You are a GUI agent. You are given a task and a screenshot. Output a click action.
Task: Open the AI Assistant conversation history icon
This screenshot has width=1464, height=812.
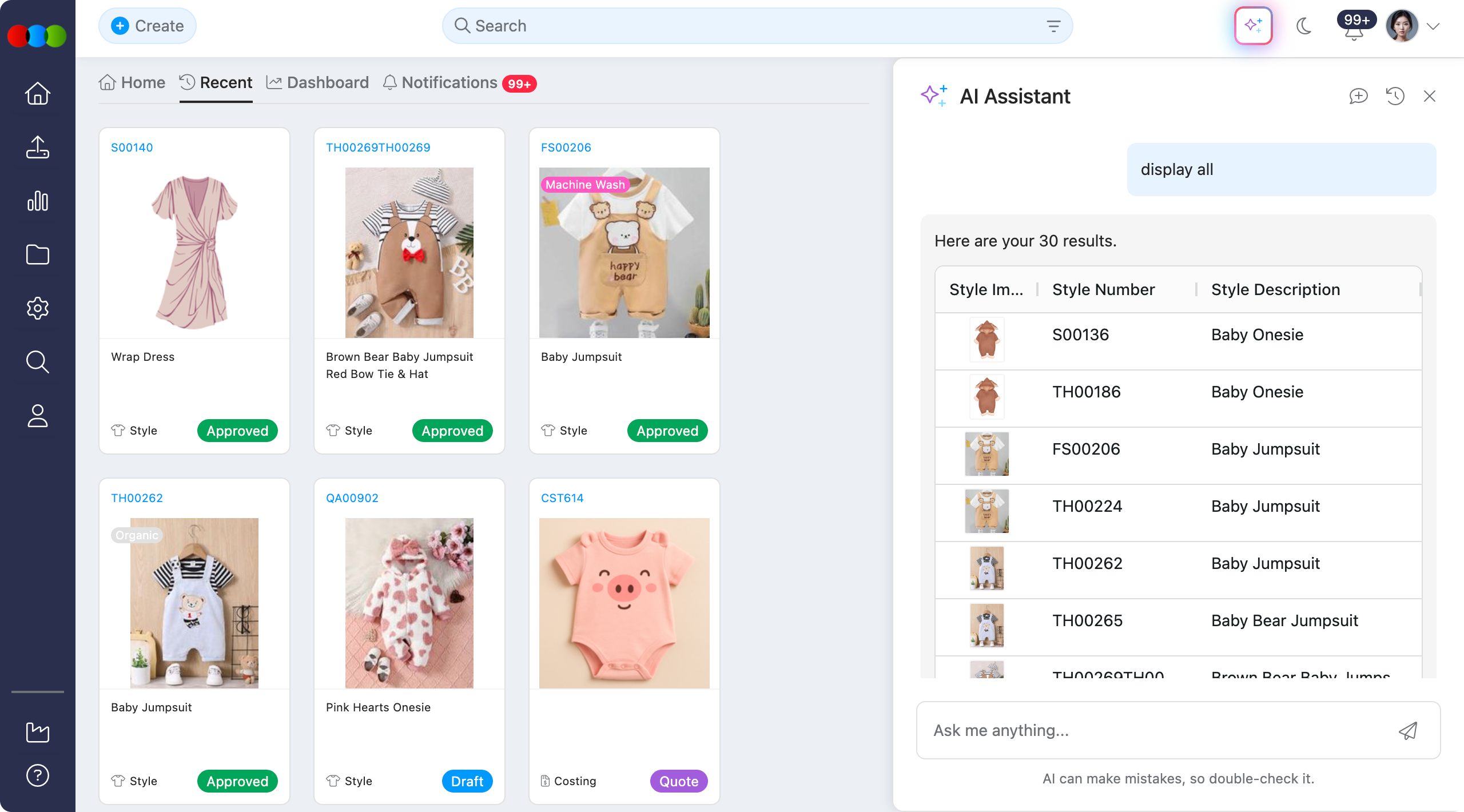pyautogui.click(x=1395, y=96)
